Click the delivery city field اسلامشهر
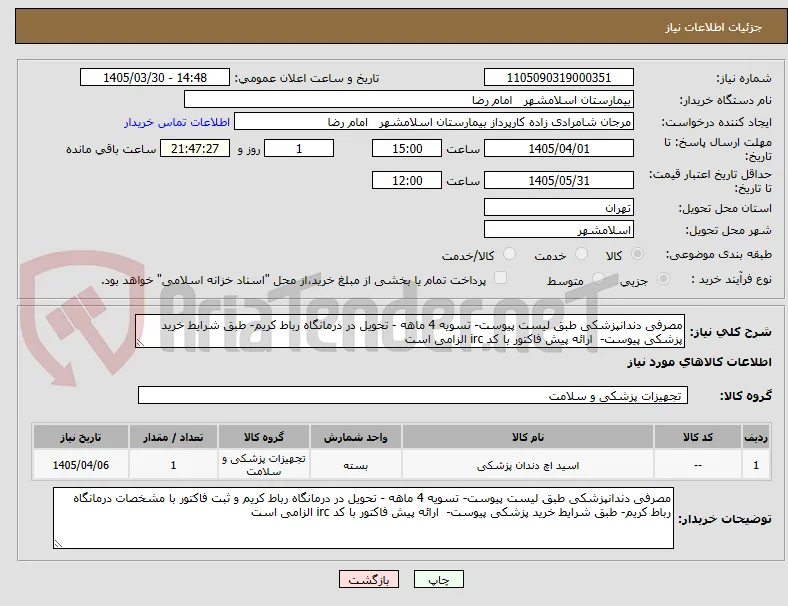 (559, 230)
